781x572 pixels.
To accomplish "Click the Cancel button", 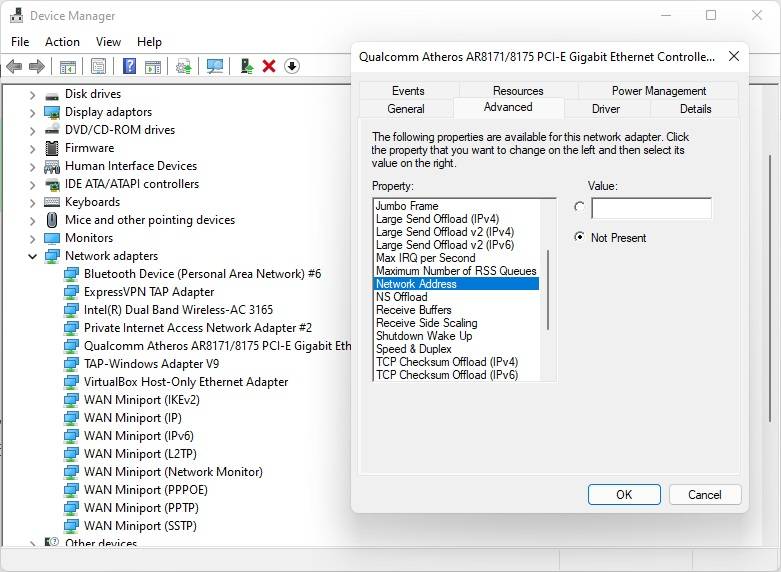I will (x=705, y=494).
